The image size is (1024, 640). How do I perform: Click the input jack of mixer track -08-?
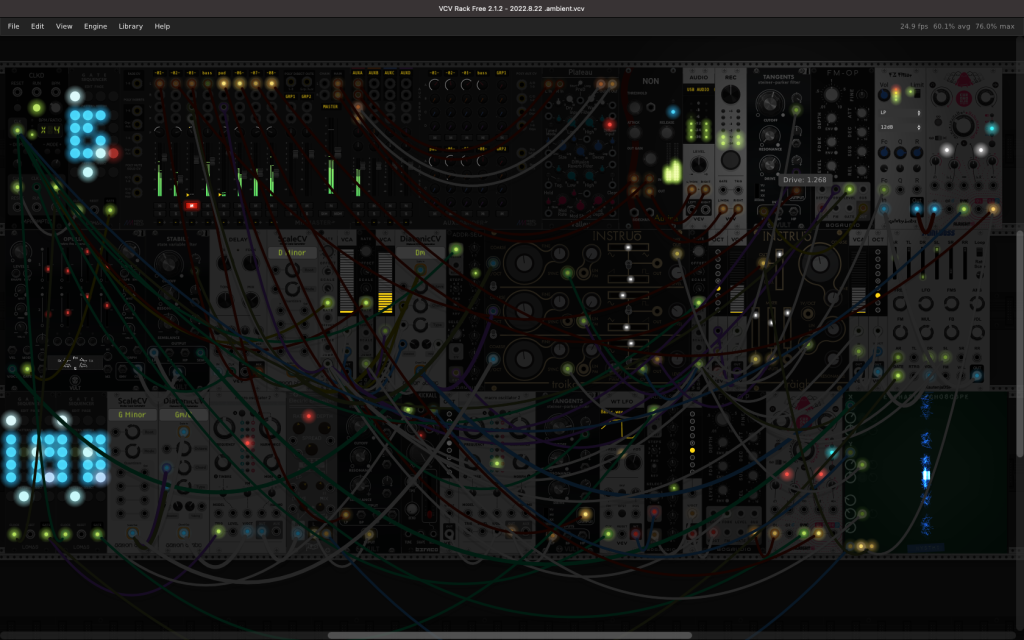coord(271,84)
